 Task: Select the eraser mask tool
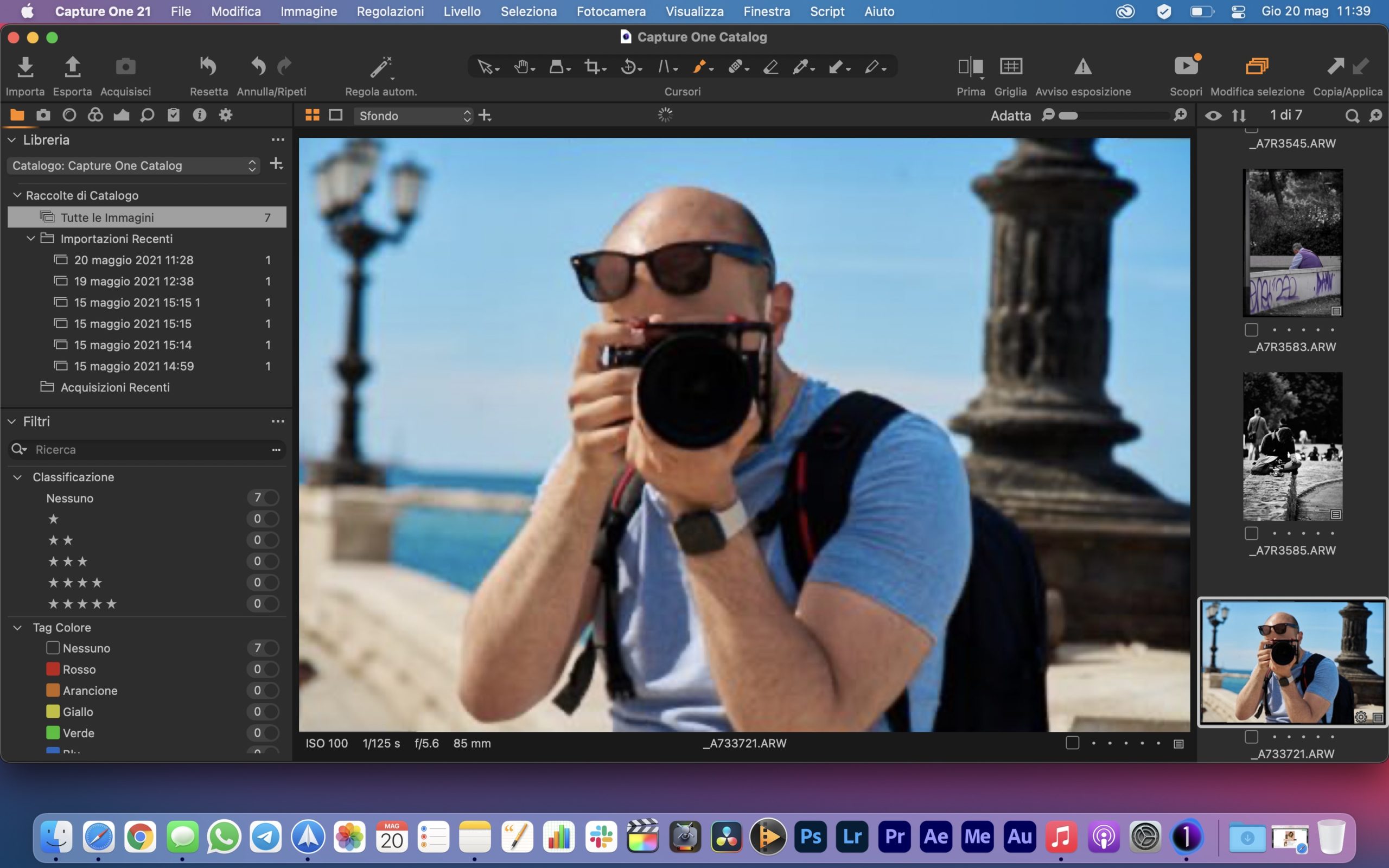[771, 67]
